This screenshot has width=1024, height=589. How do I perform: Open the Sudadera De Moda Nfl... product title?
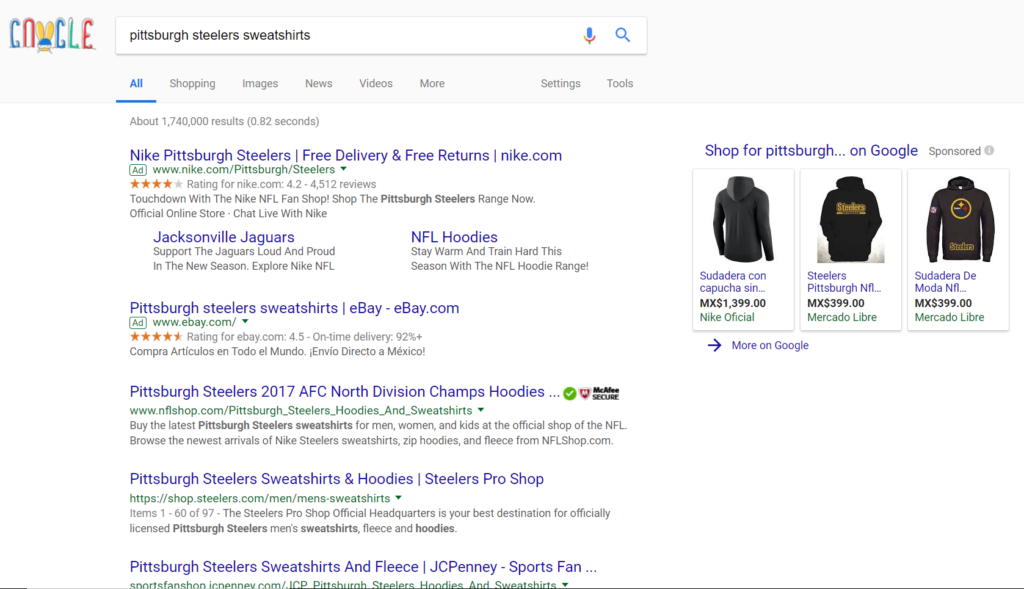point(945,282)
